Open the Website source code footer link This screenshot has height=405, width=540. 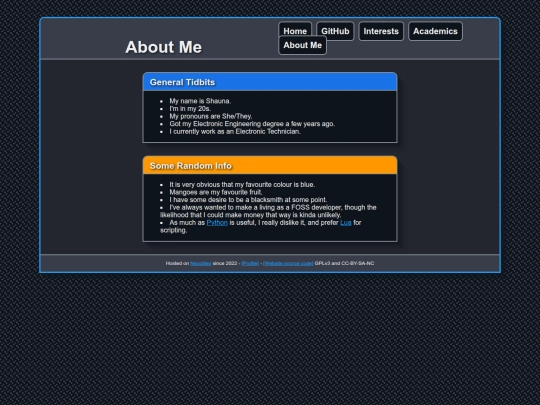click(288, 263)
